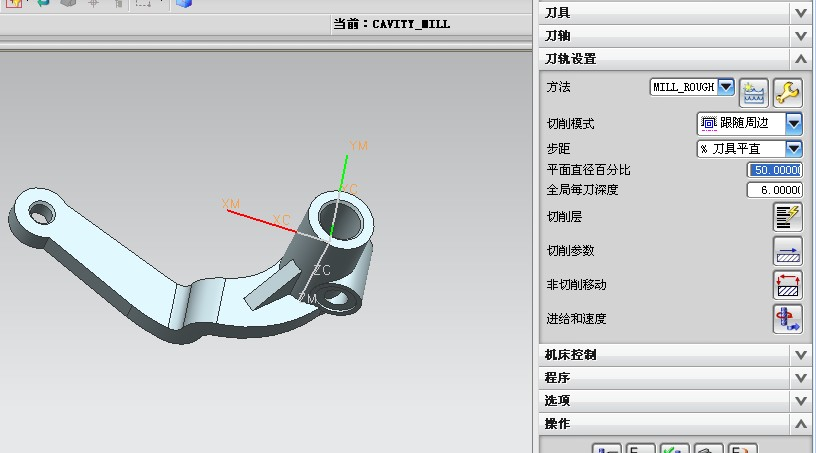Open the create new method icon beside MILL_ROUGH
The width and height of the screenshot is (816, 453).
754,93
